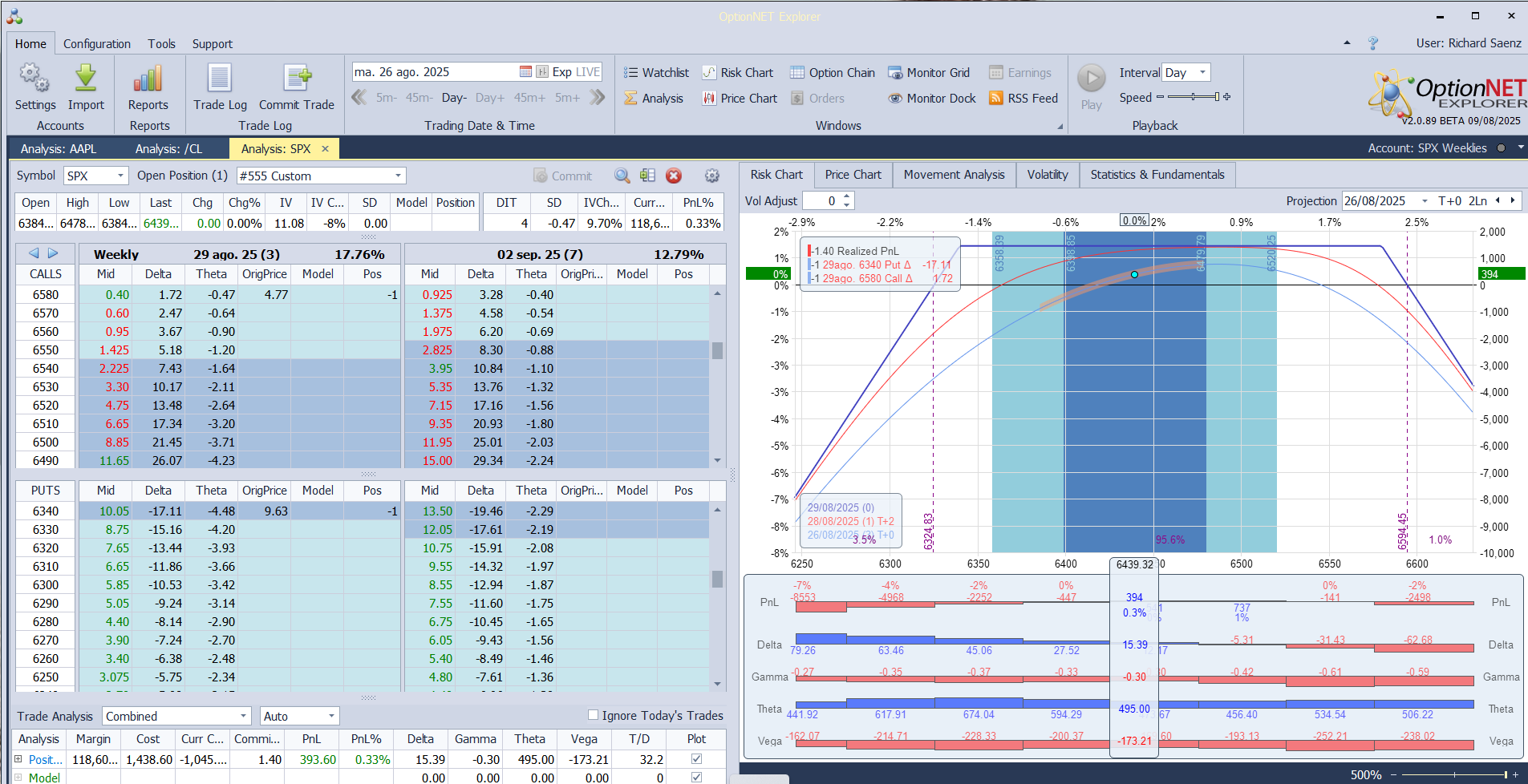
Task: Click the bar-interval icon next to calendar
Action: (x=542, y=71)
